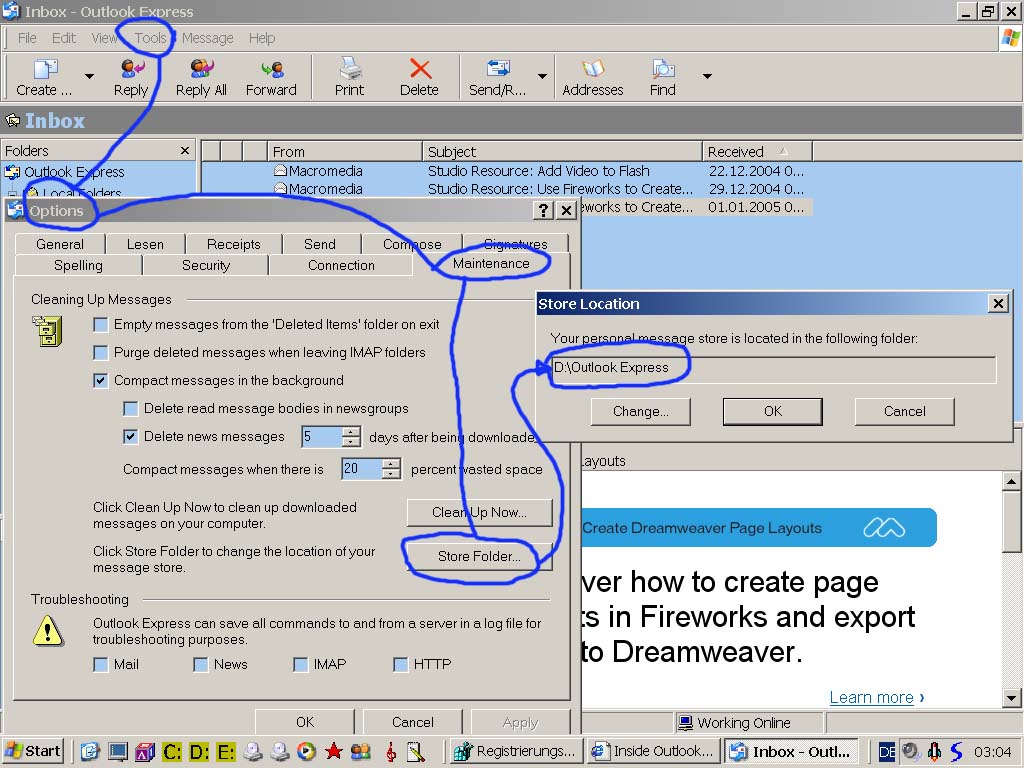Enable HTTP troubleshooting log checkbox
Viewport: 1024px width, 768px height.
401,665
